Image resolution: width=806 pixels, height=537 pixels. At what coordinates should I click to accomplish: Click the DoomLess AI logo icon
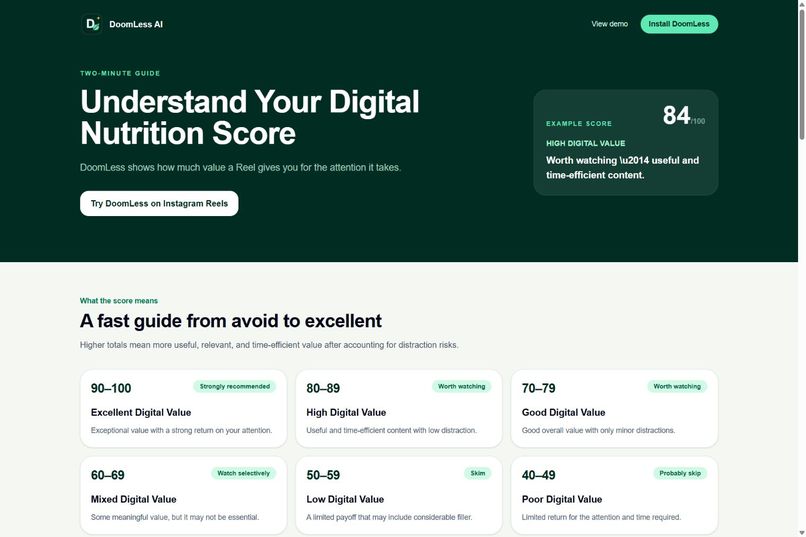click(x=92, y=24)
